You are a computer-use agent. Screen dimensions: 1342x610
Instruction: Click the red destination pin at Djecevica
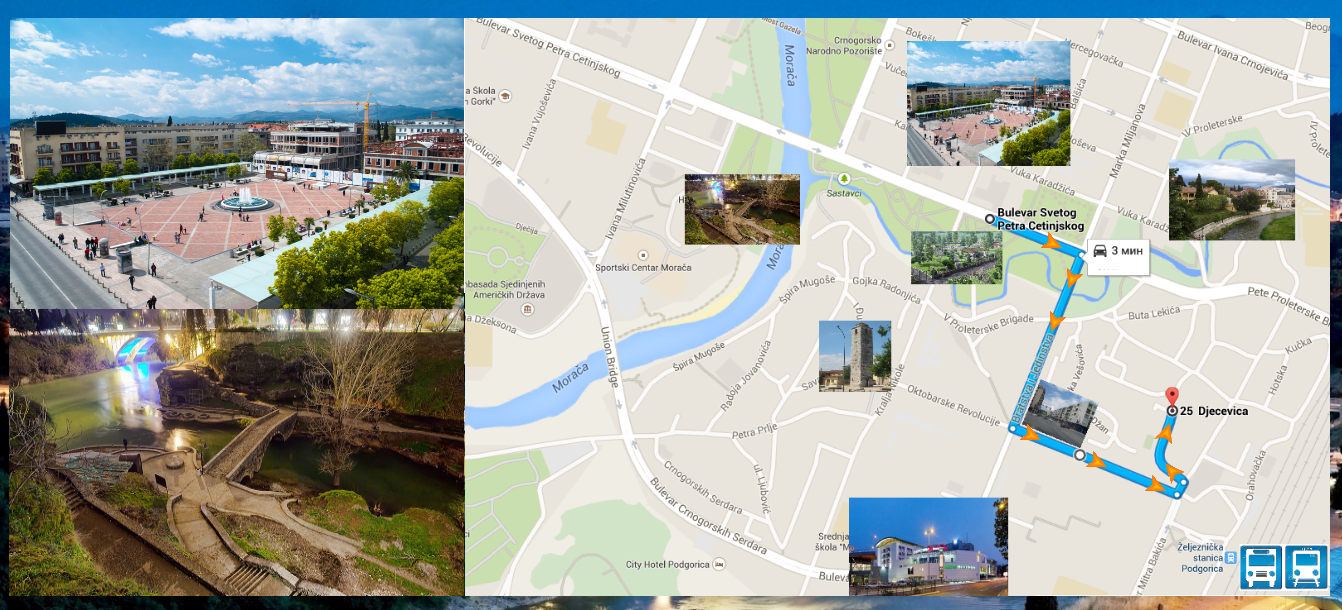point(1172,397)
